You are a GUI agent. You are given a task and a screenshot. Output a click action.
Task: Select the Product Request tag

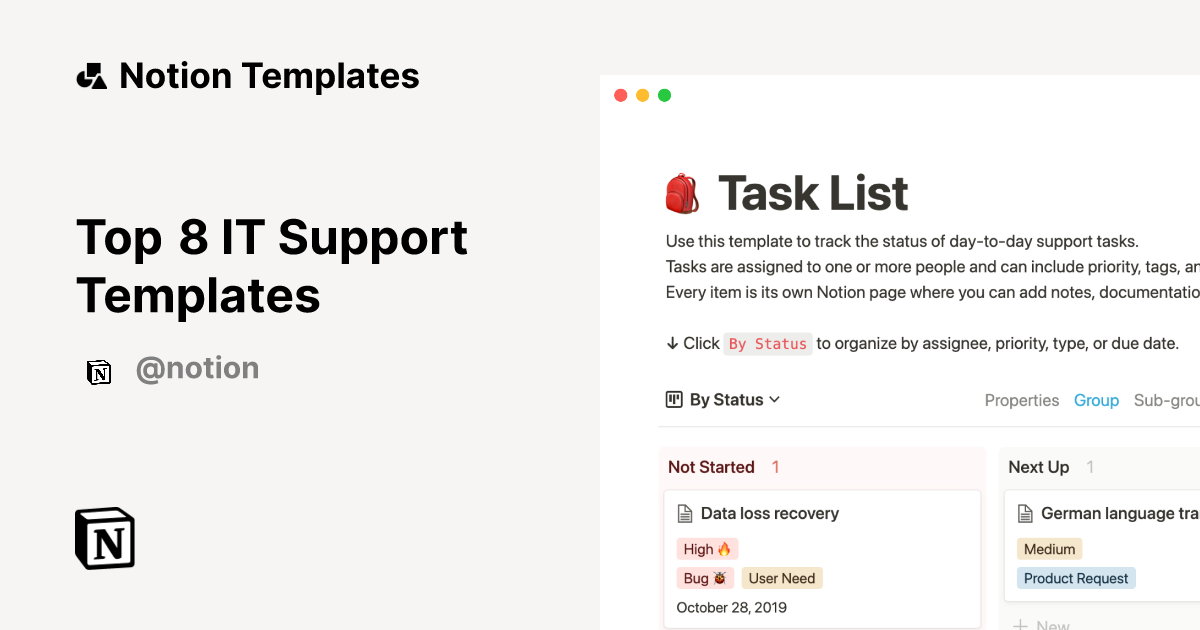coord(1076,578)
